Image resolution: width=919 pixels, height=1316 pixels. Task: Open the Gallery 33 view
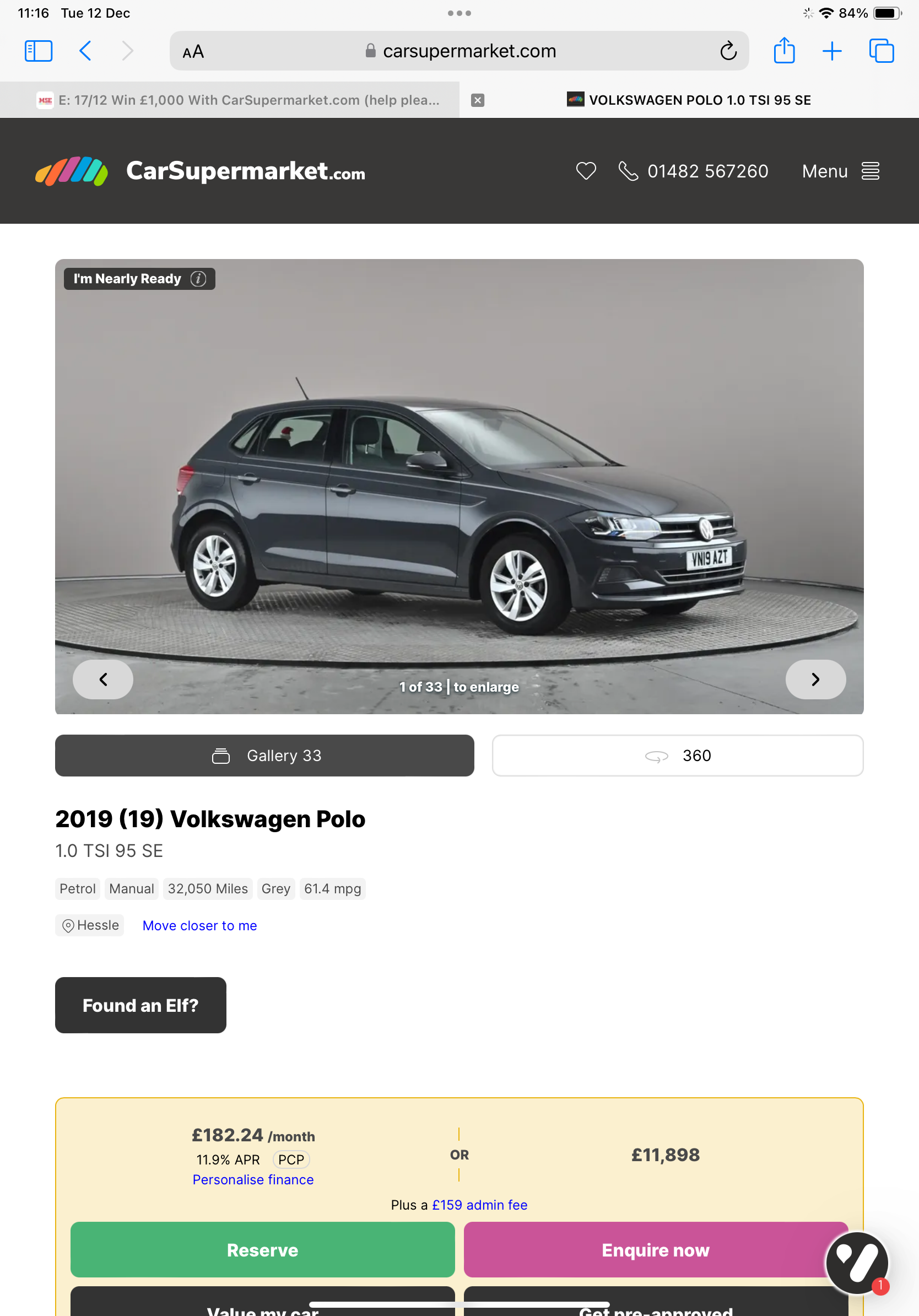pyautogui.click(x=264, y=756)
